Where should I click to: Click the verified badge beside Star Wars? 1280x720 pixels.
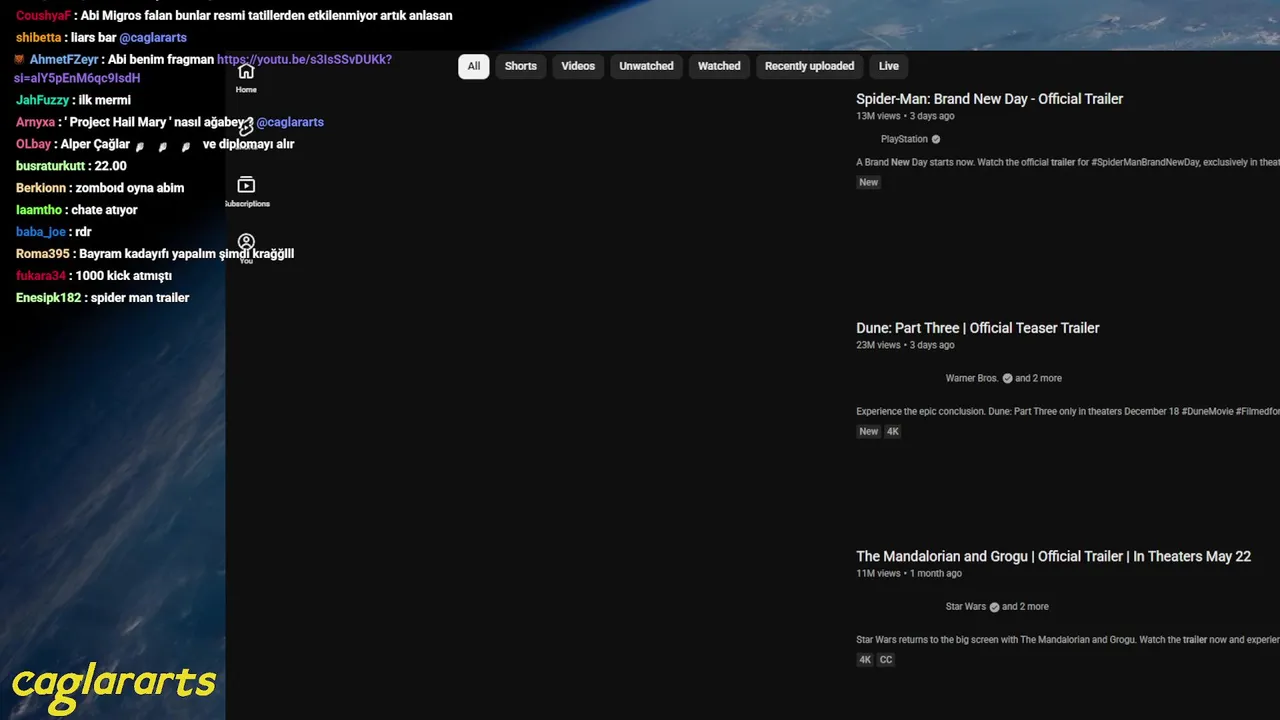point(994,607)
